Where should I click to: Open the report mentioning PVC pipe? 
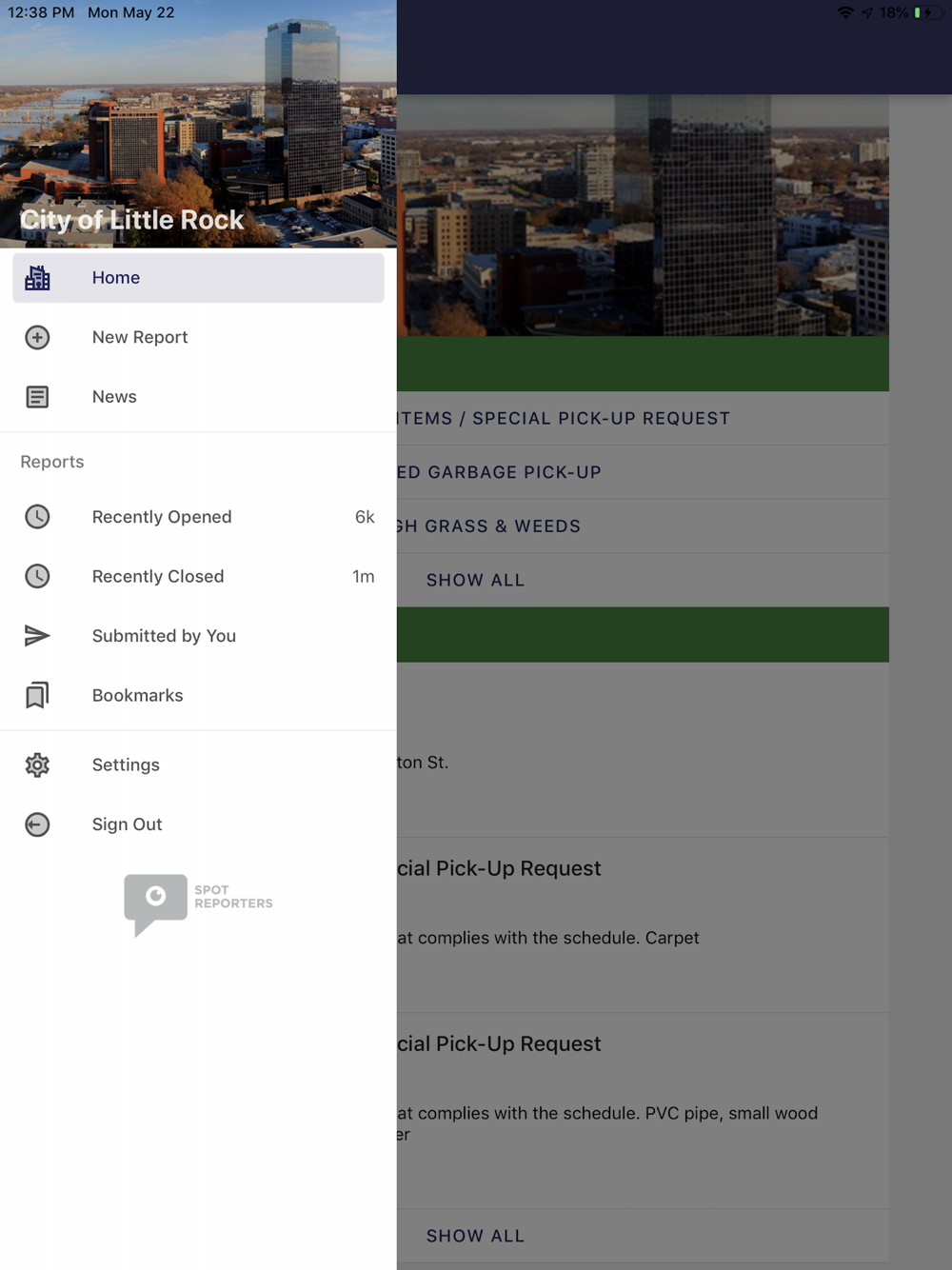click(643, 1111)
